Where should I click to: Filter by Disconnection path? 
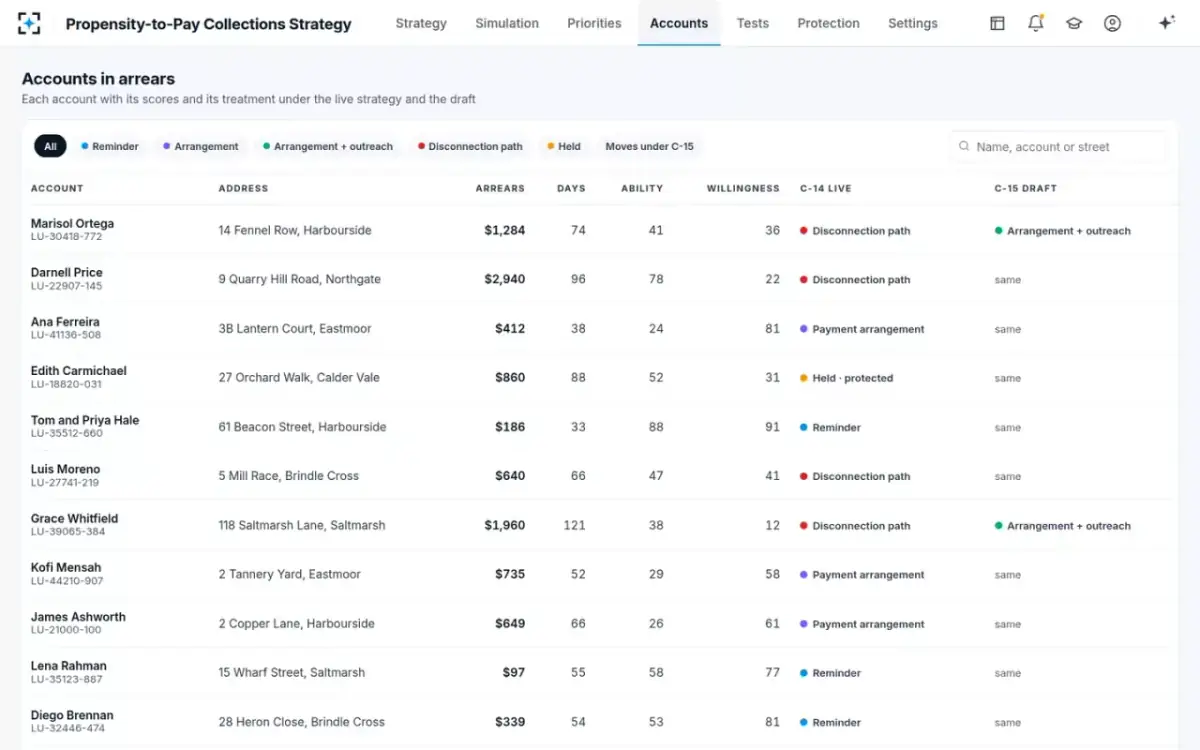(x=470, y=146)
